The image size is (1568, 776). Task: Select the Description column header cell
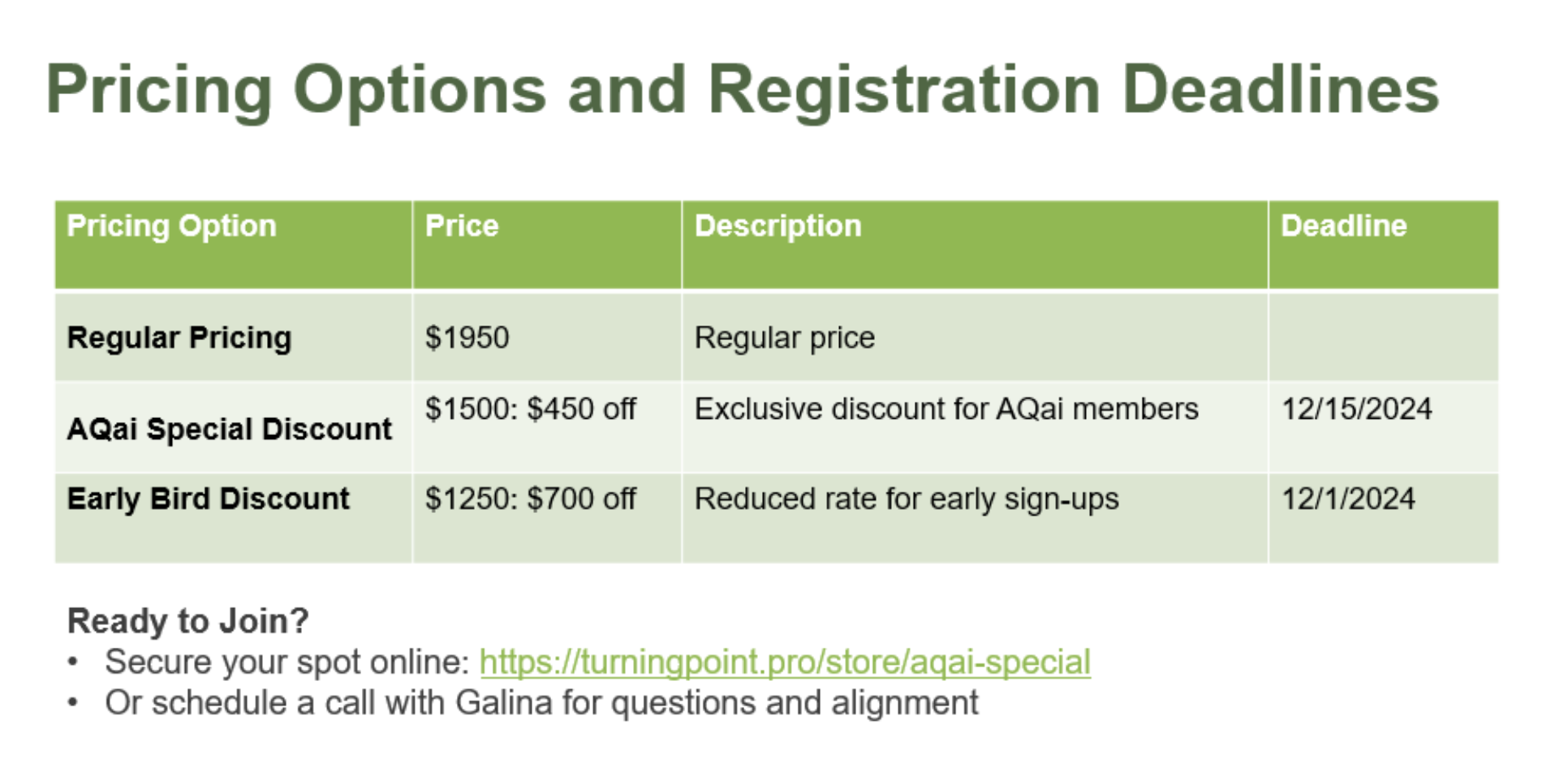click(975, 244)
